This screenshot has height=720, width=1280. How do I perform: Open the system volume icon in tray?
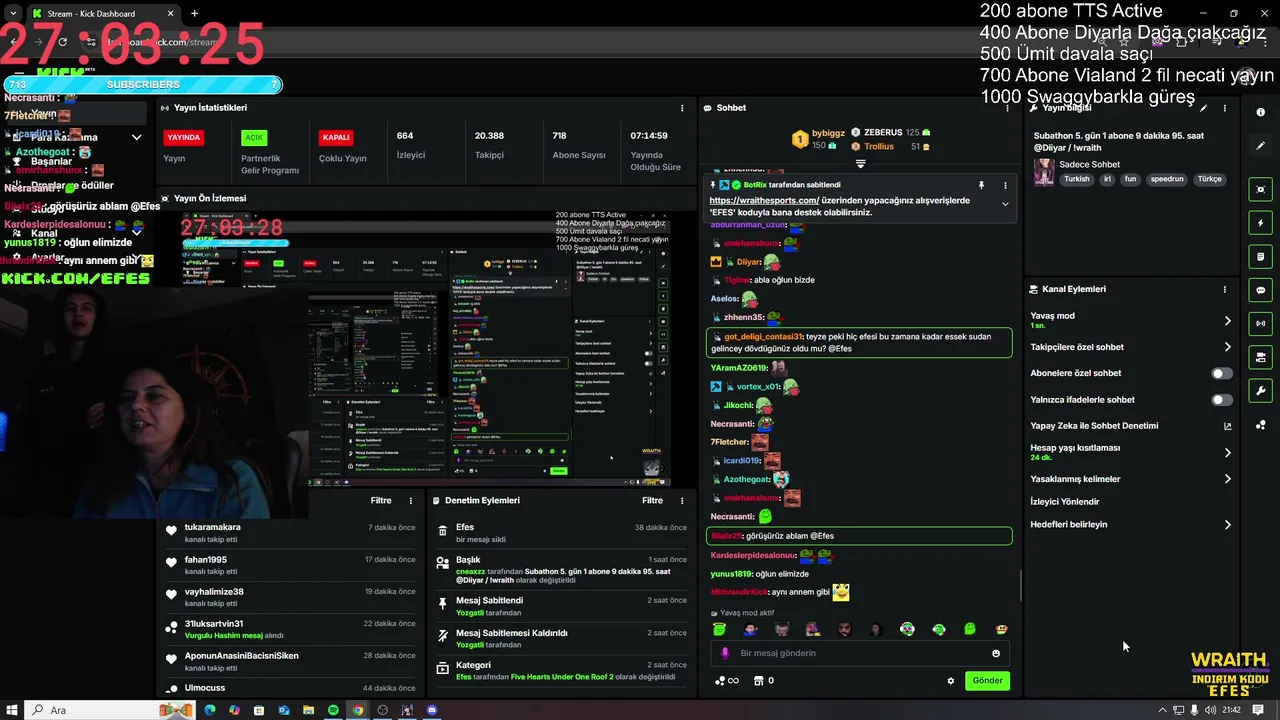click(1210, 710)
